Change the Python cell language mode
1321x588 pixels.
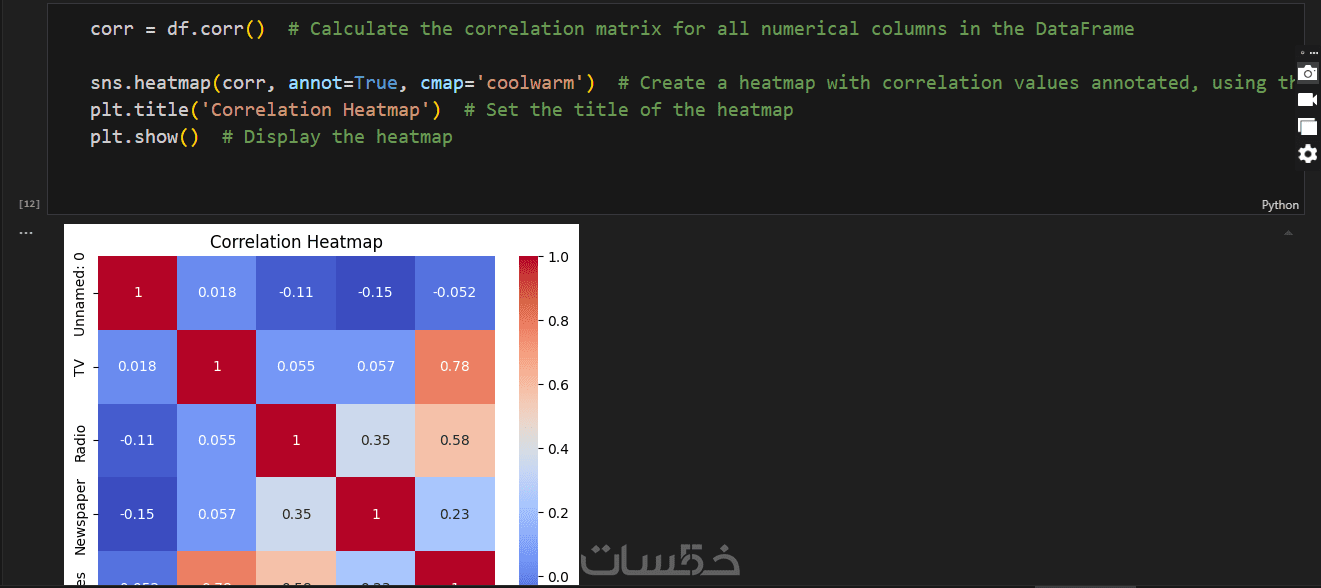pyautogui.click(x=1280, y=205)
